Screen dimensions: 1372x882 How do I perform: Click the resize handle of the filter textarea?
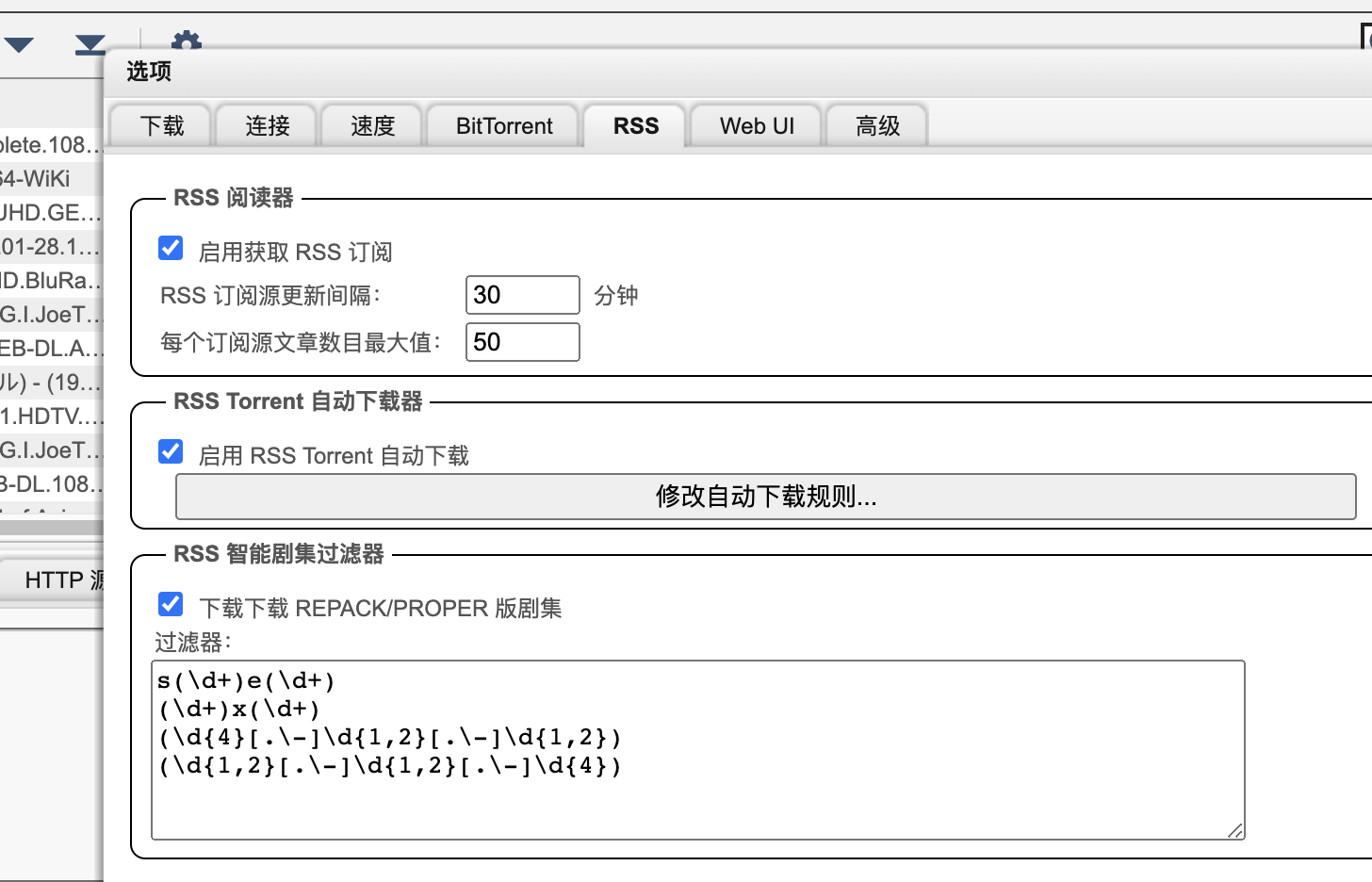click(x=1234, y=829)
